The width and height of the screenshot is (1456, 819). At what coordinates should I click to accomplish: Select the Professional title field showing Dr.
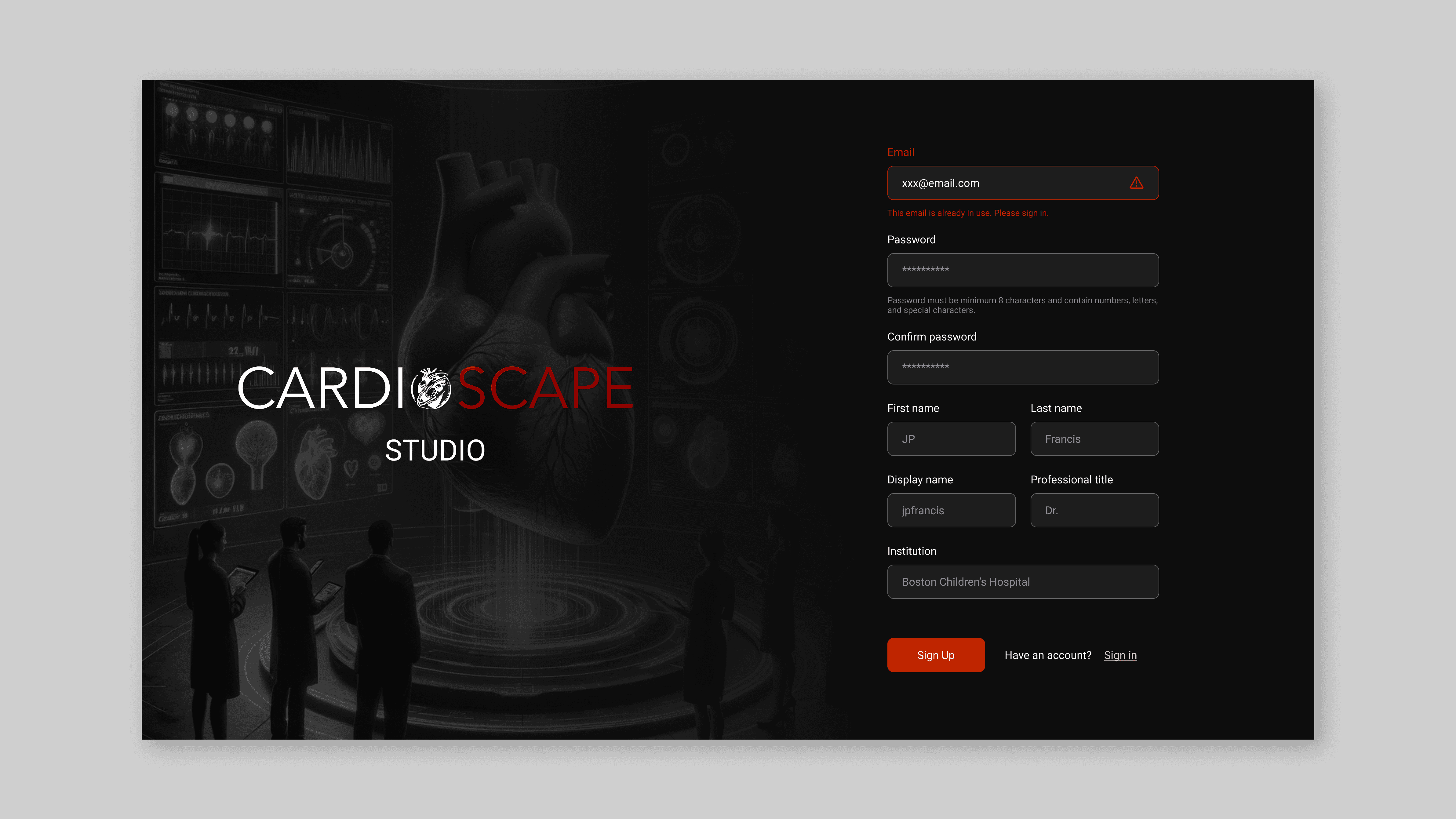click(x=1094, y=510)
